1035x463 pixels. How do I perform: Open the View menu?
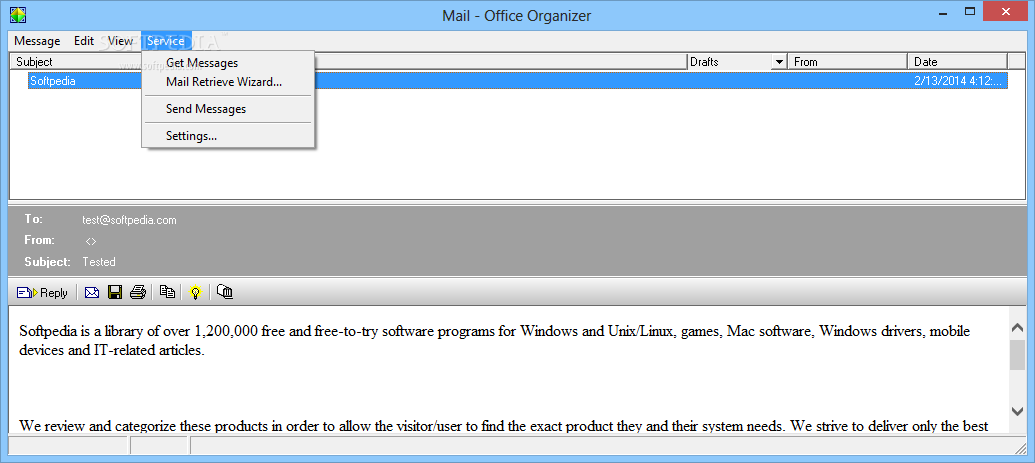coord(120,41)
